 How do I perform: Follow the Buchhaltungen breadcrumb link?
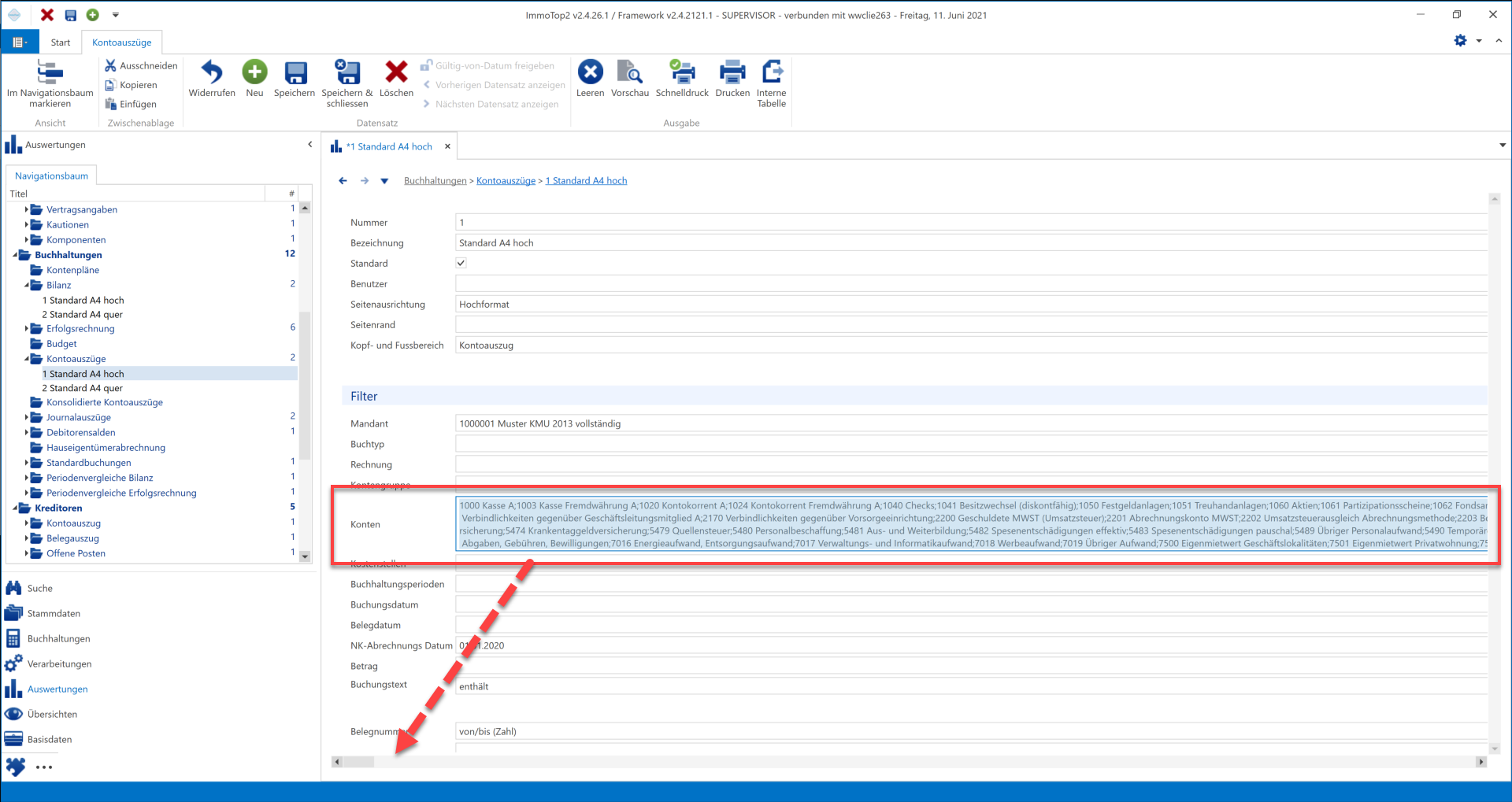click(435, 181)
